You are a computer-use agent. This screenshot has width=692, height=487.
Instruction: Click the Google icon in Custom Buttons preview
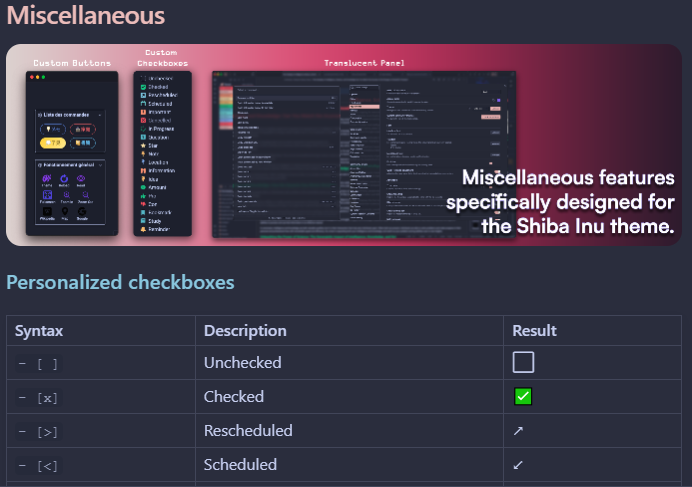click(82, 211)
